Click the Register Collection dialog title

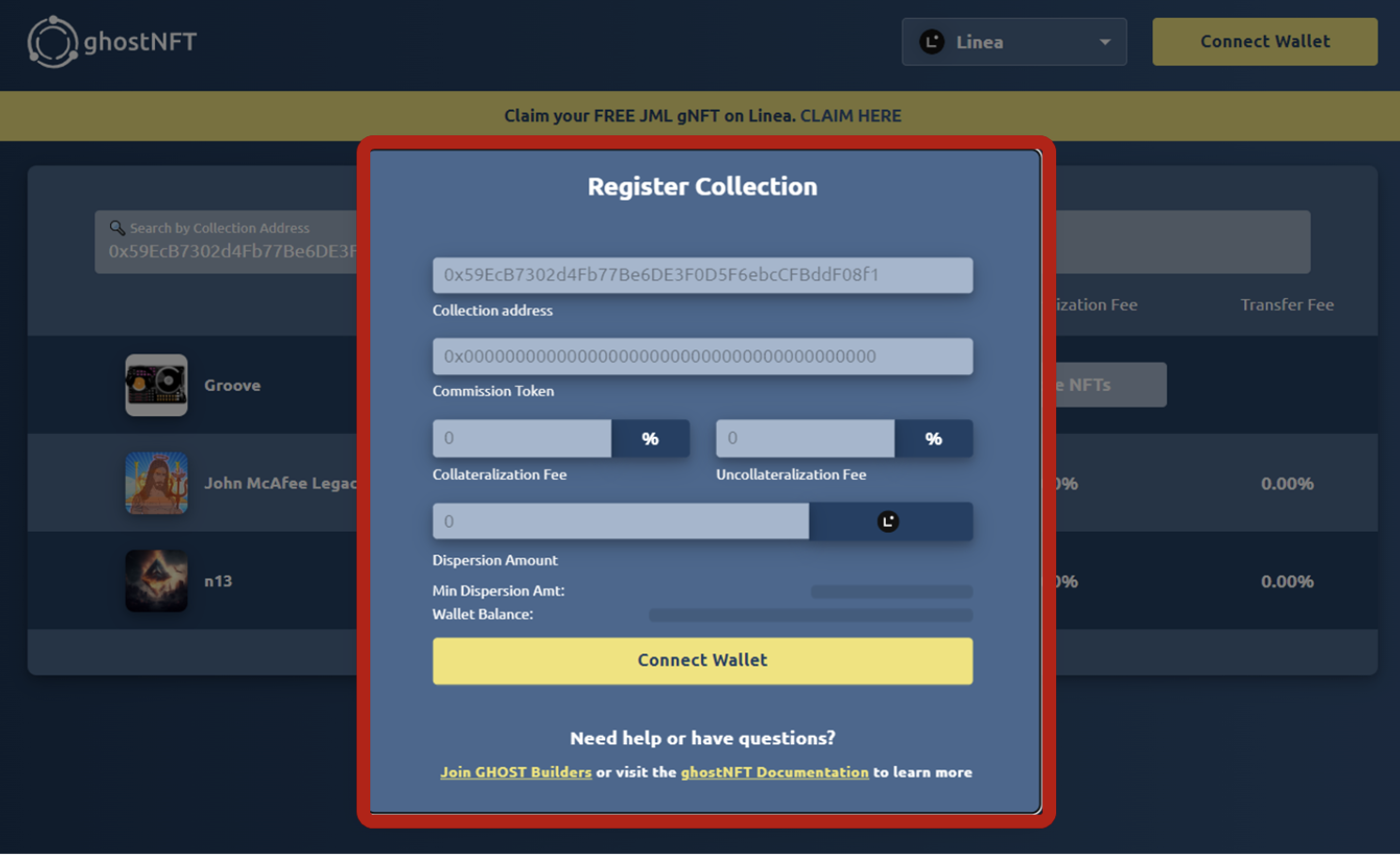pos(702,186)
